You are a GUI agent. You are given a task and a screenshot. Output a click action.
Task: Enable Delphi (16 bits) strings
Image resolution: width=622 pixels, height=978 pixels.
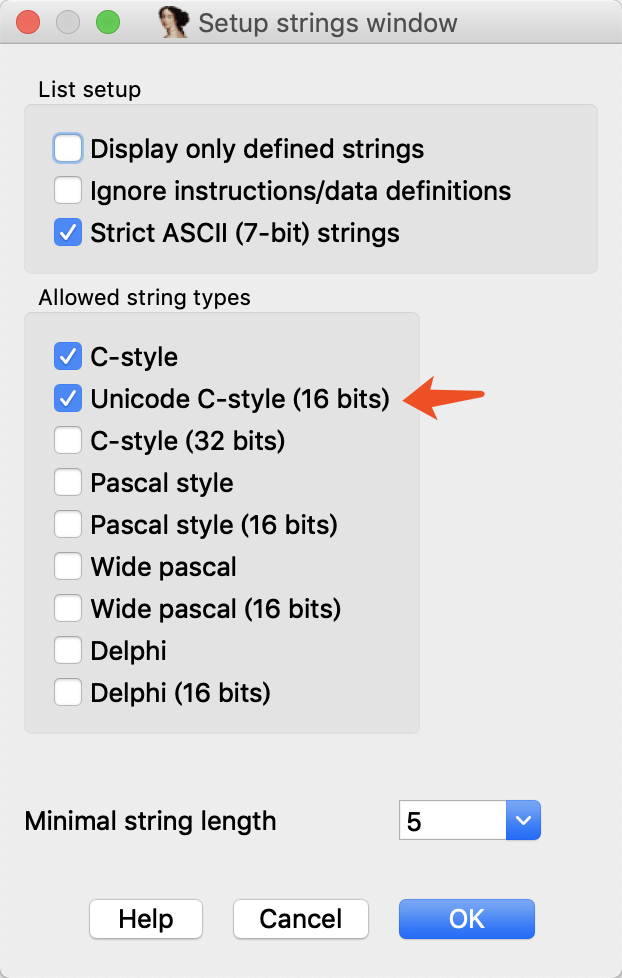tap(68, 692)
